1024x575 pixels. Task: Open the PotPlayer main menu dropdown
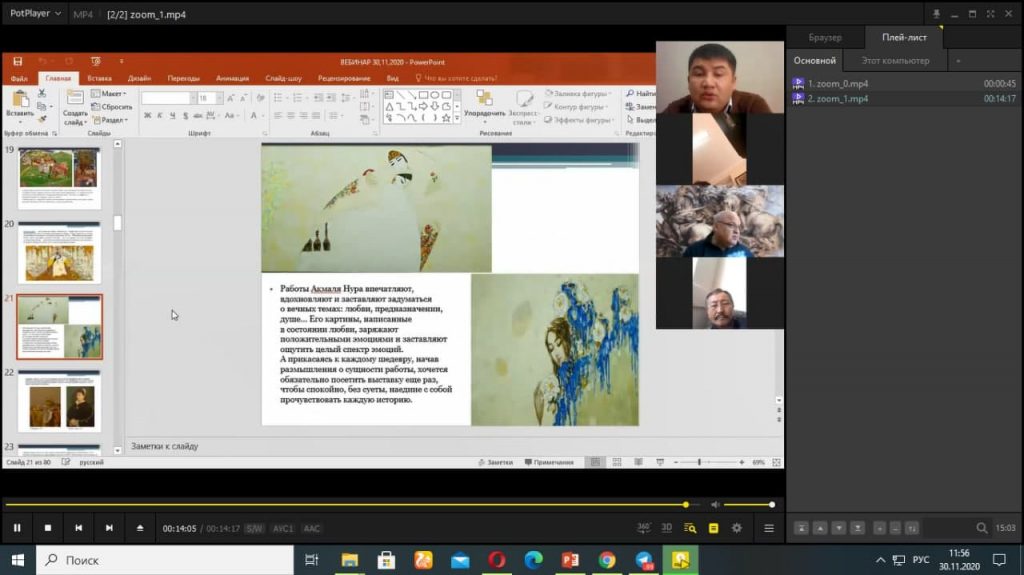[x=35, y=14]
